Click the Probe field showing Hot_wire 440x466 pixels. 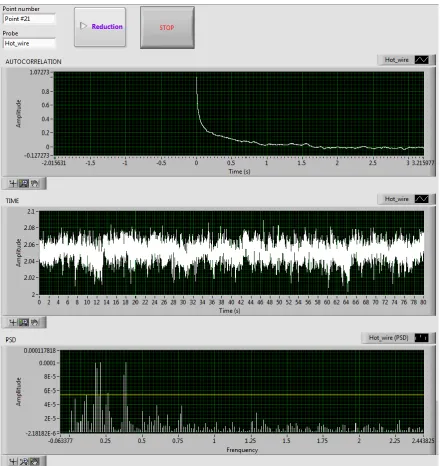pyautogui.click(x=29, y=44)
